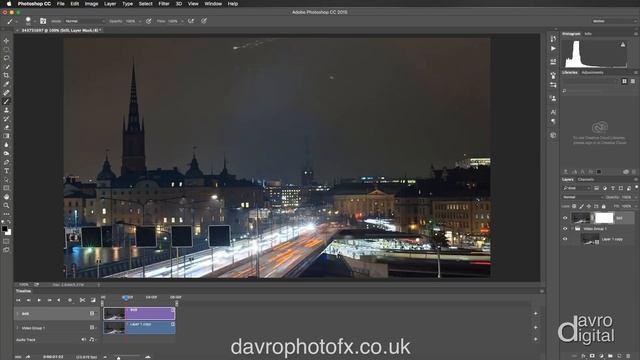Viewport: 640px width, 360px height.
Task: Expand Video Group 1 track in timeline
Action: (18, 328)
